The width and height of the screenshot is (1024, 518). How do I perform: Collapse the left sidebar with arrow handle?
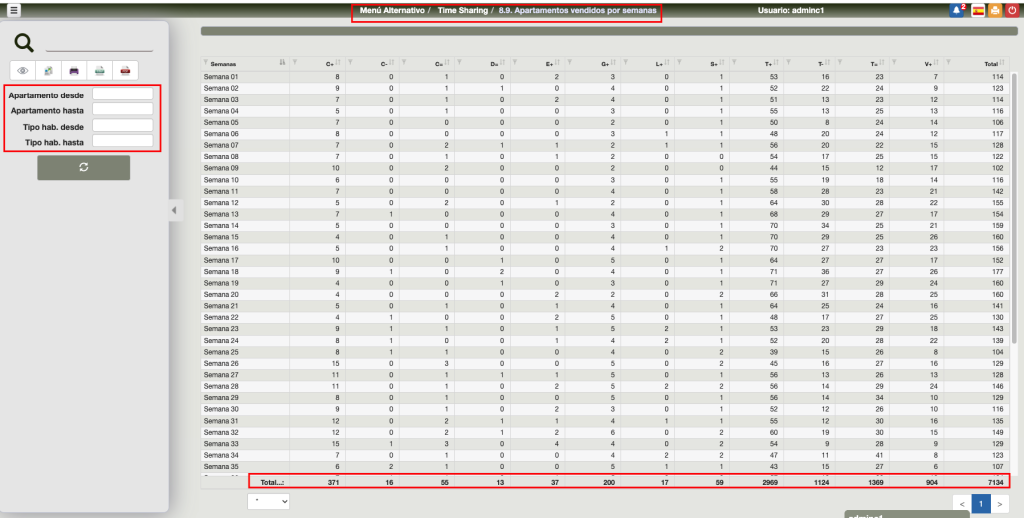click(173, 210)
